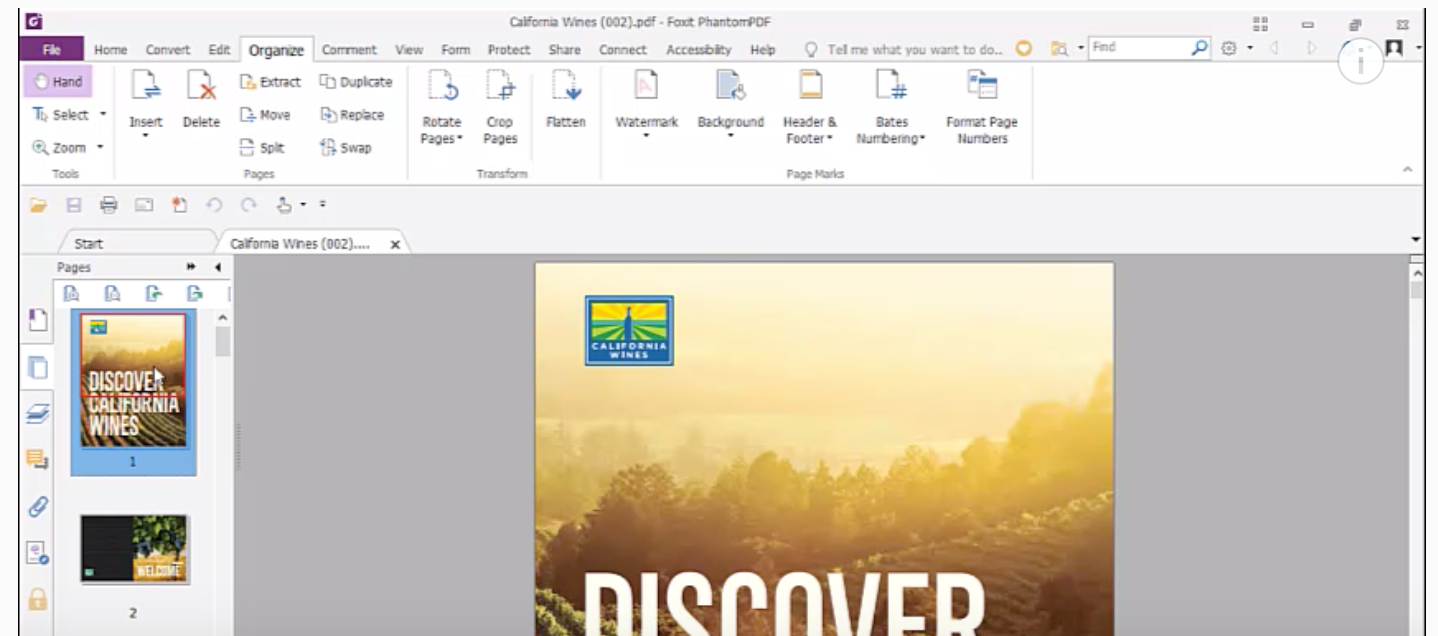Screen dimensions: 1438x636
Task: Open the Comments side panel
Action: tap(37, 459)
